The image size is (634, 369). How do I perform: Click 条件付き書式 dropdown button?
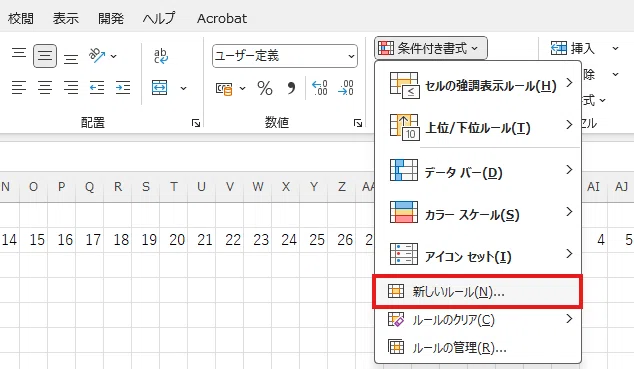tap(431, 48)
